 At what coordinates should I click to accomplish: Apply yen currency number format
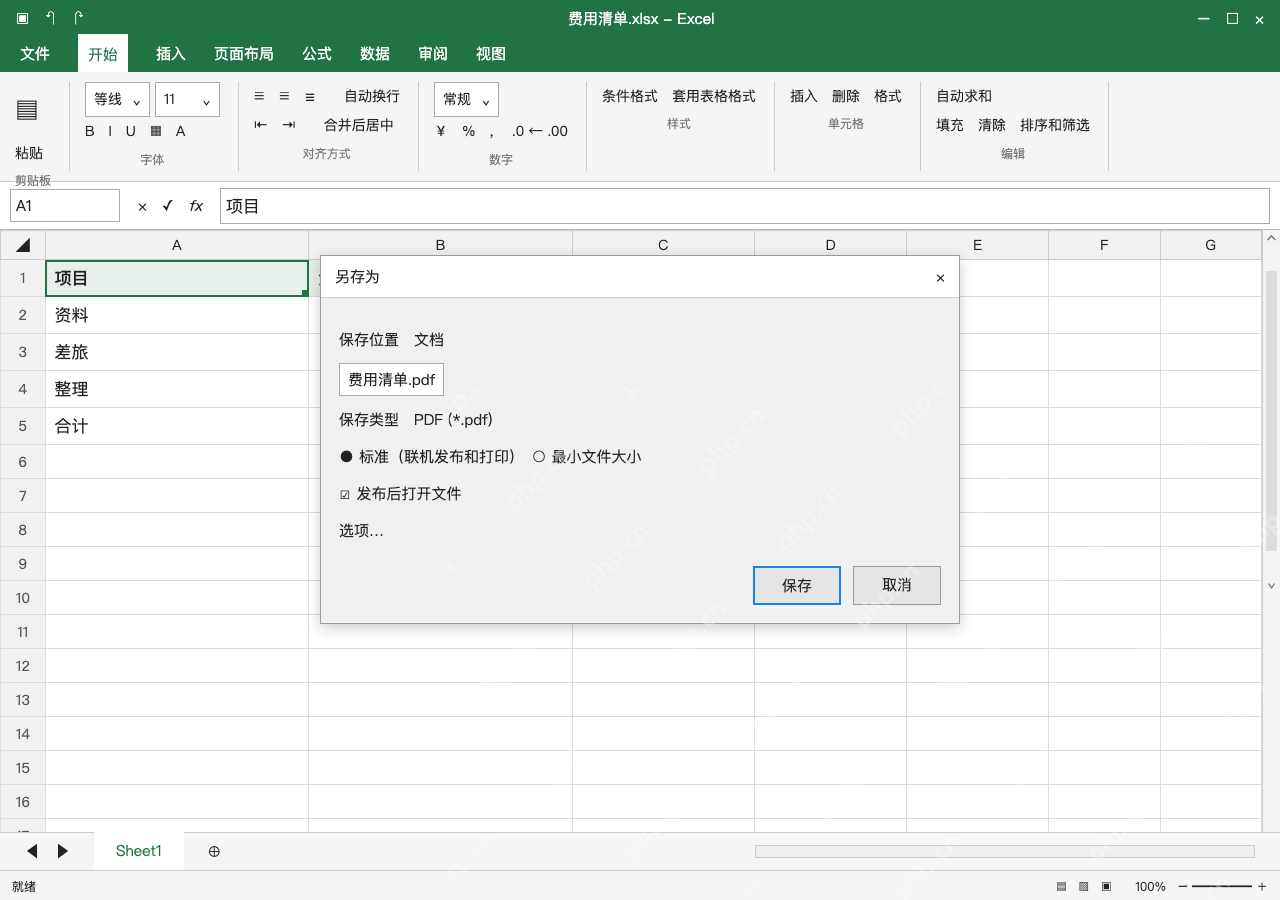(x=441, y=131)
